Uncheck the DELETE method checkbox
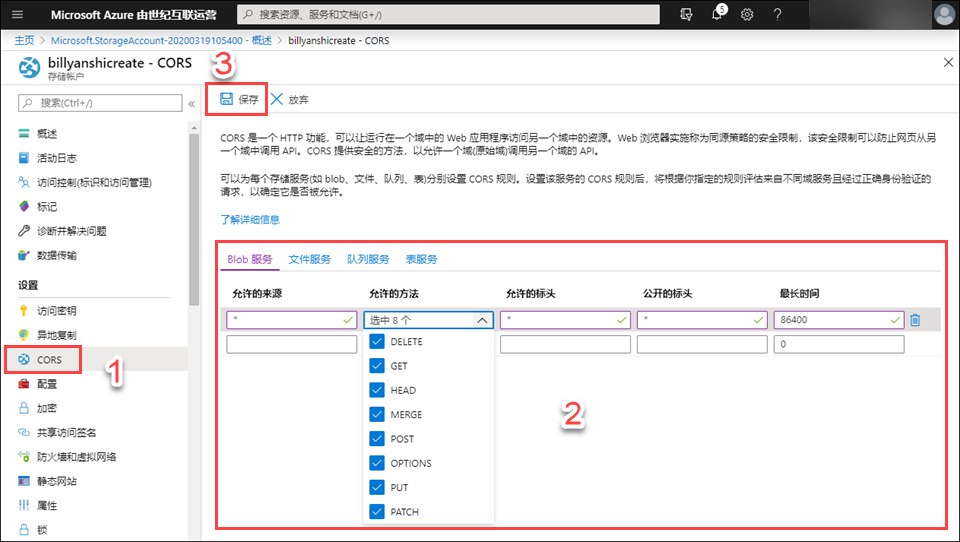Image resolution: width=960 pixels, height=542 pixels. pyautogui.click(x=377, y=342)
